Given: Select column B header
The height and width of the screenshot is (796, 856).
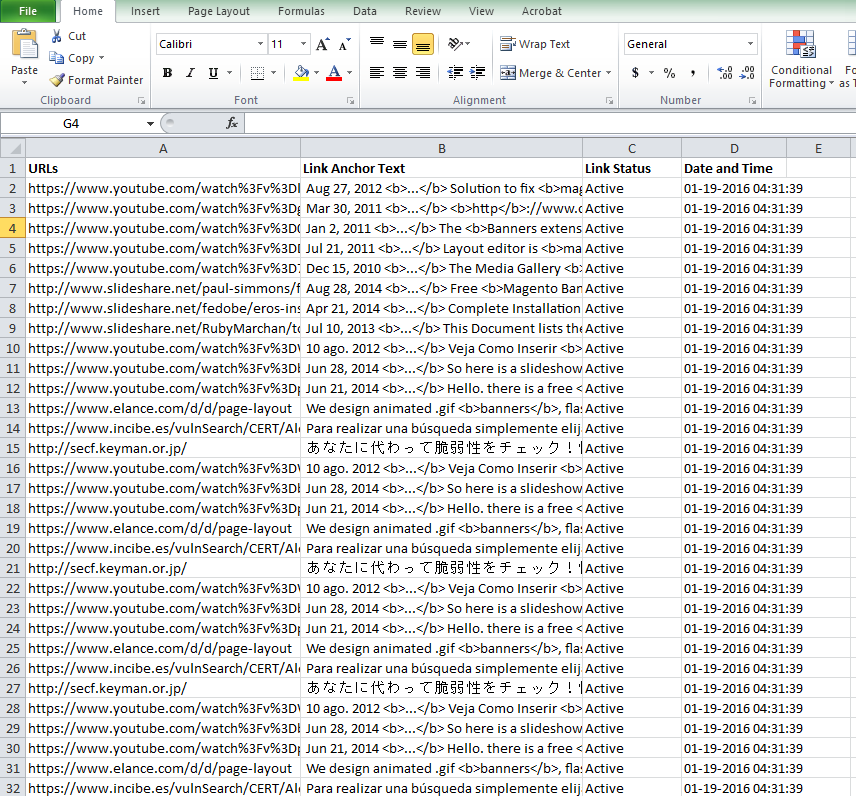Looking at the screenshot, I should [442, 148].
